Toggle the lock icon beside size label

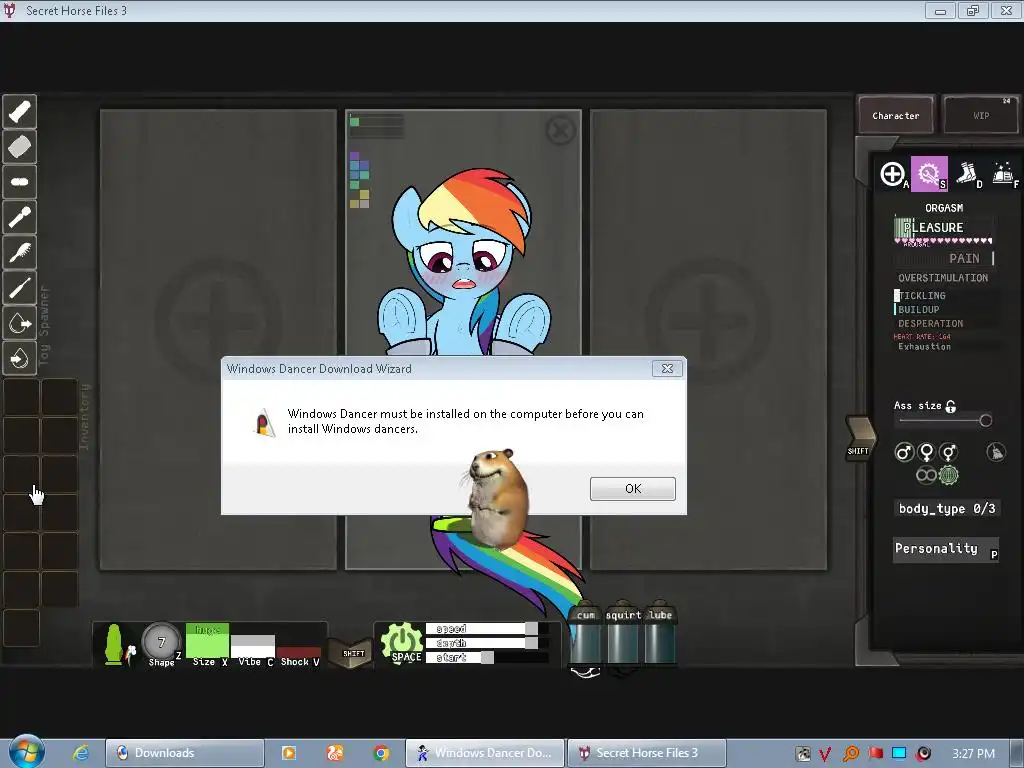(x=951, y=406)
